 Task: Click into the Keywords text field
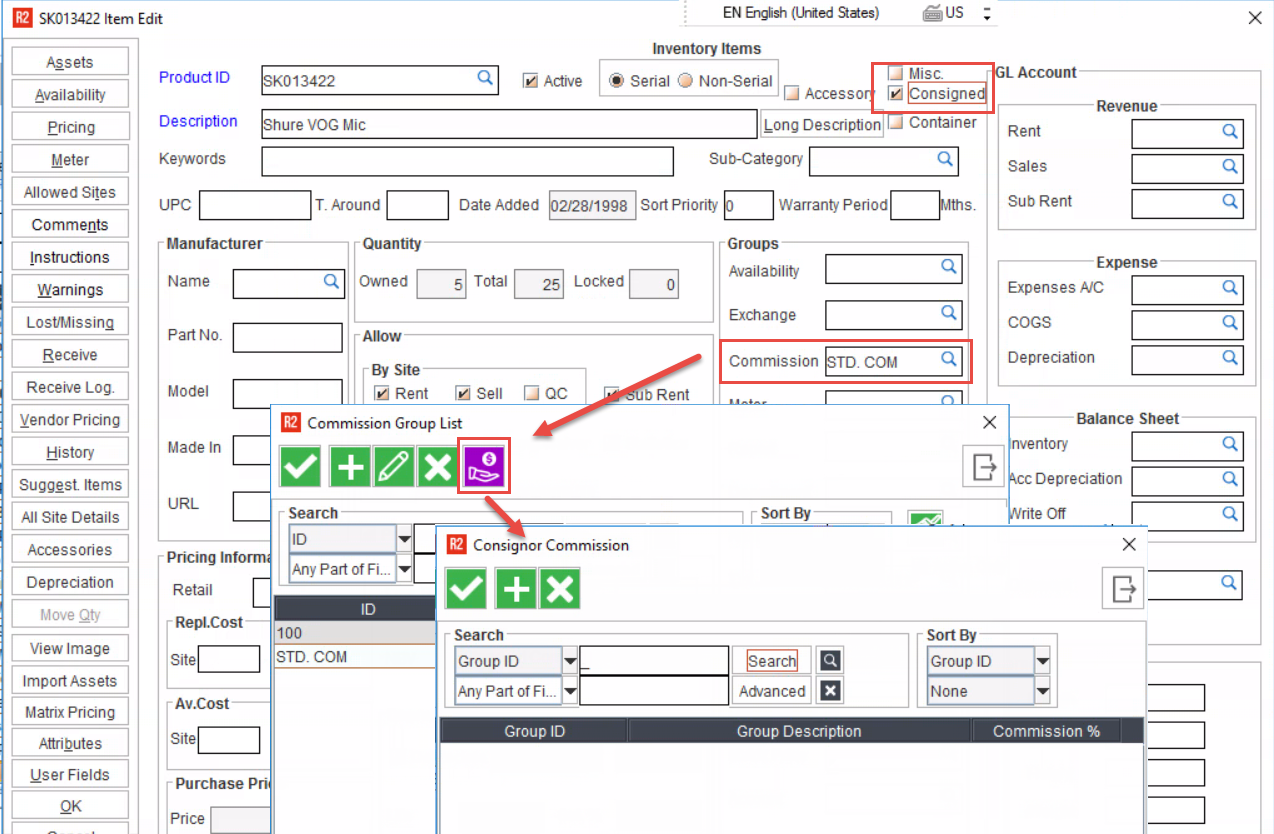[x=467, y=160]
